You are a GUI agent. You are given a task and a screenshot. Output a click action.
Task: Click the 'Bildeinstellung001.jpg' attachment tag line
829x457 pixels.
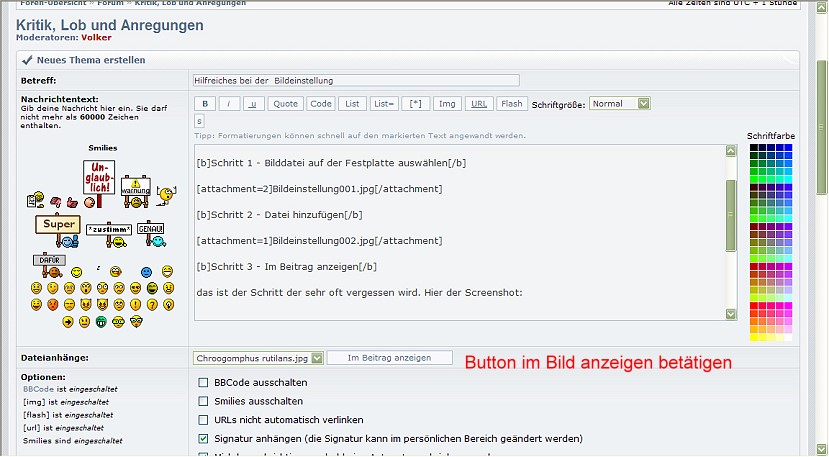point(319,189)
